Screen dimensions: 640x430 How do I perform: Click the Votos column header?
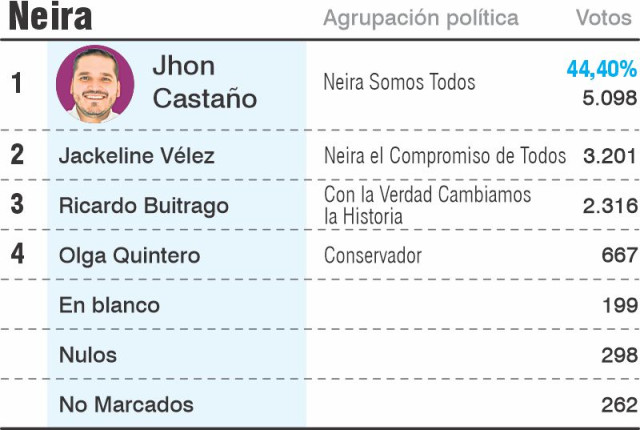604,18
